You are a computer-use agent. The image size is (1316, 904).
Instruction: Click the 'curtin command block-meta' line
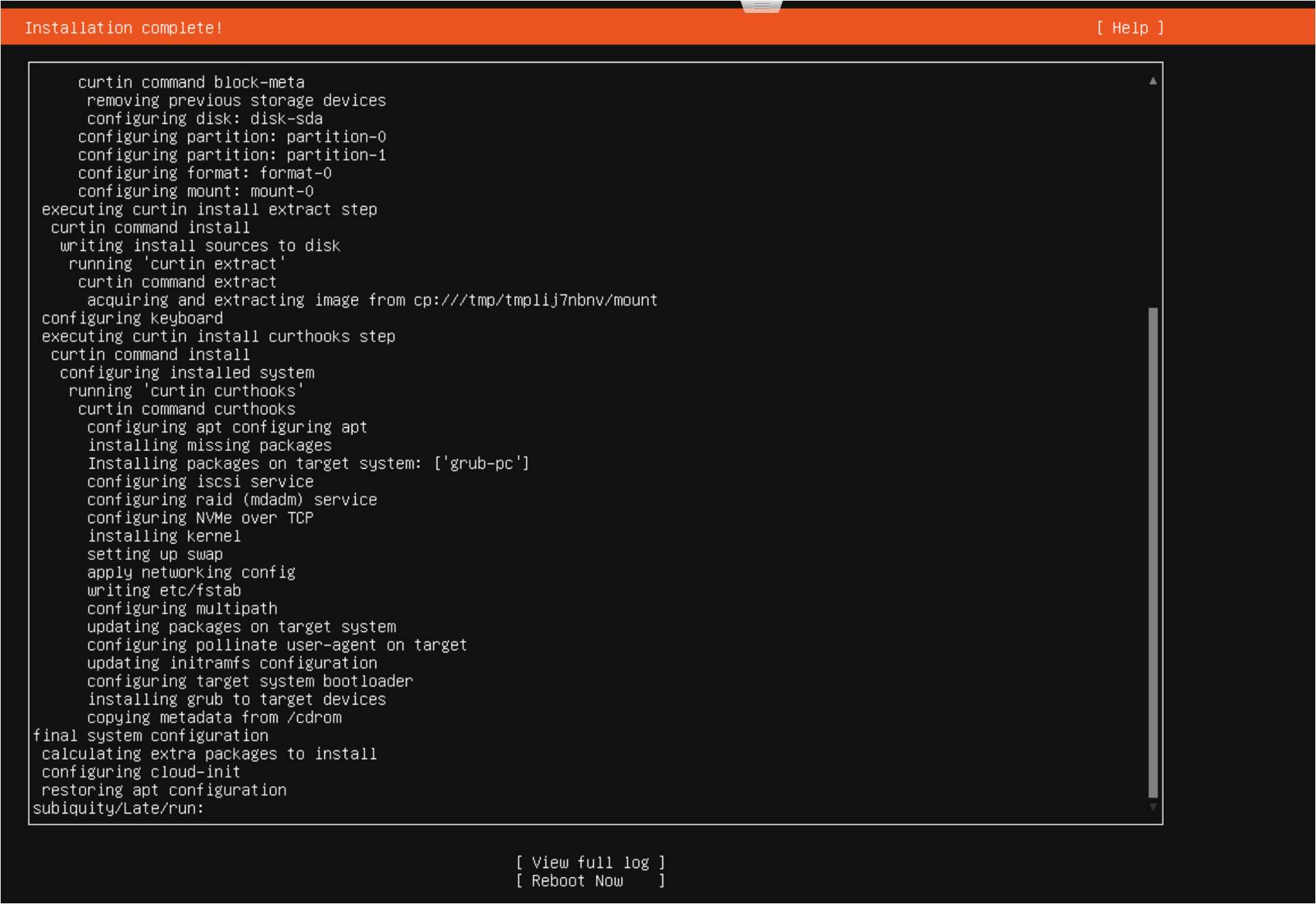[x=191, y=82]
